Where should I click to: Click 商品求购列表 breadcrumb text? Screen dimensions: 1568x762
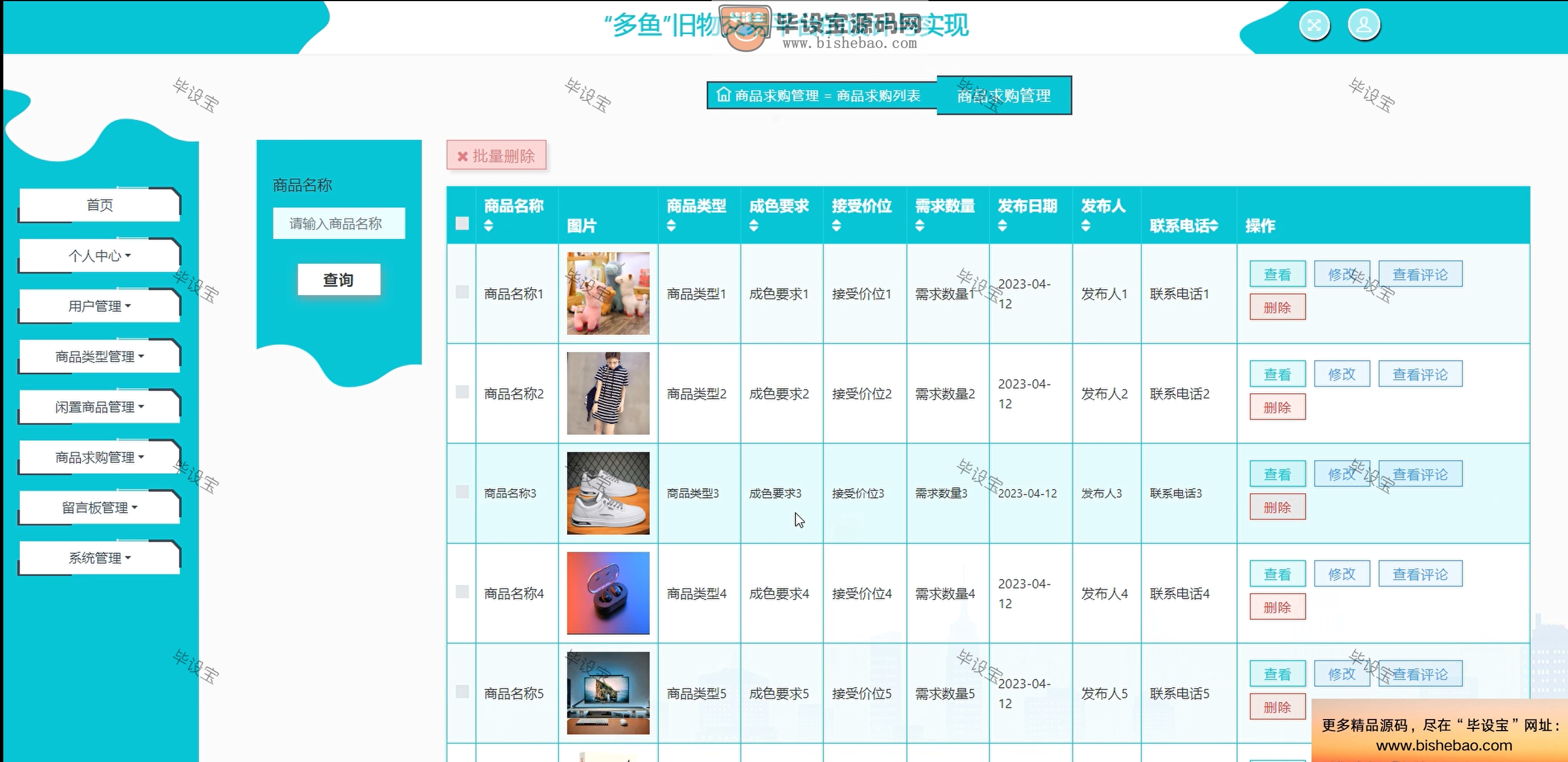[878, 96]
